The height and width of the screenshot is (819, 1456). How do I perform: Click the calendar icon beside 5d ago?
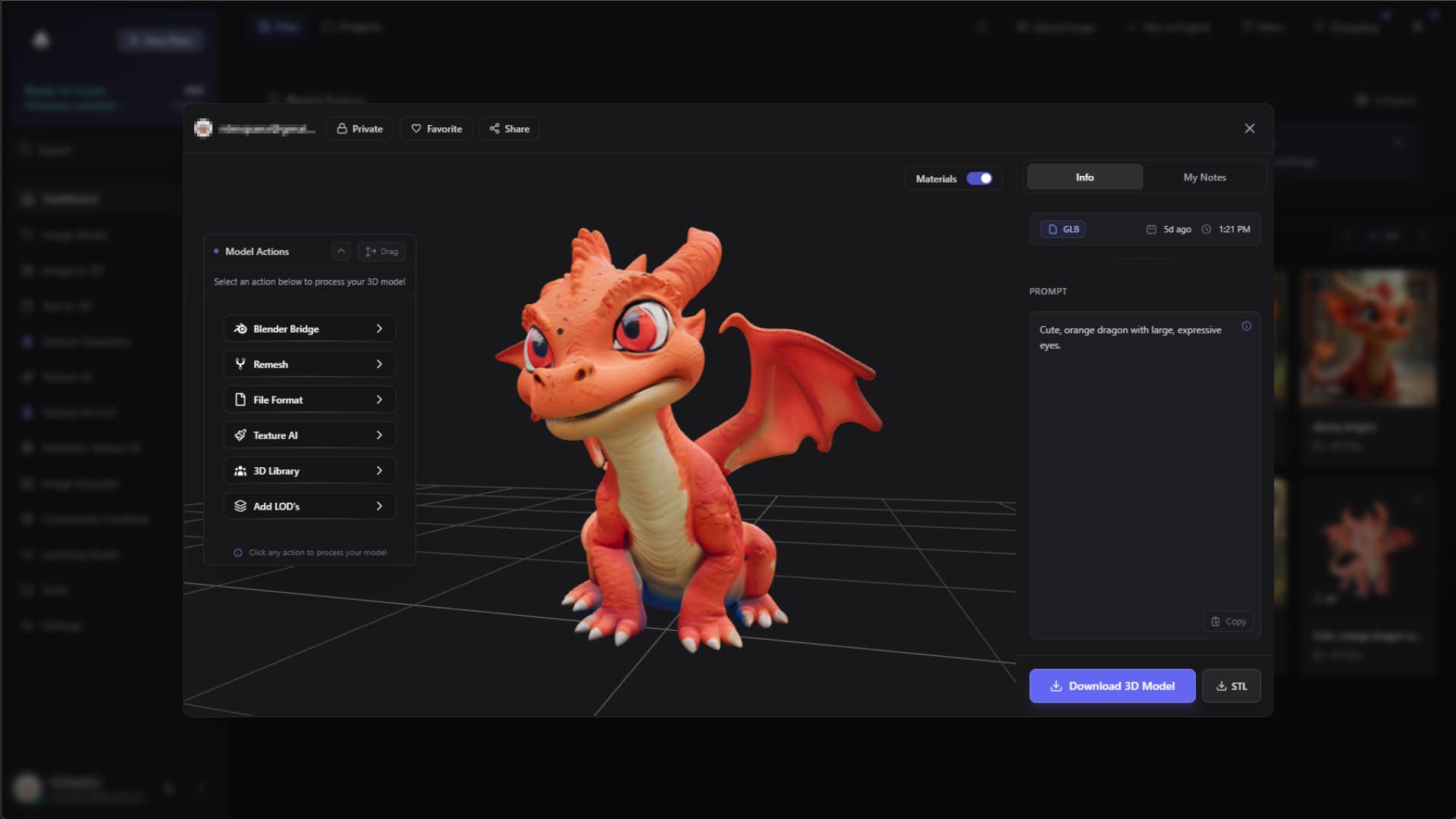[1151, 229]
